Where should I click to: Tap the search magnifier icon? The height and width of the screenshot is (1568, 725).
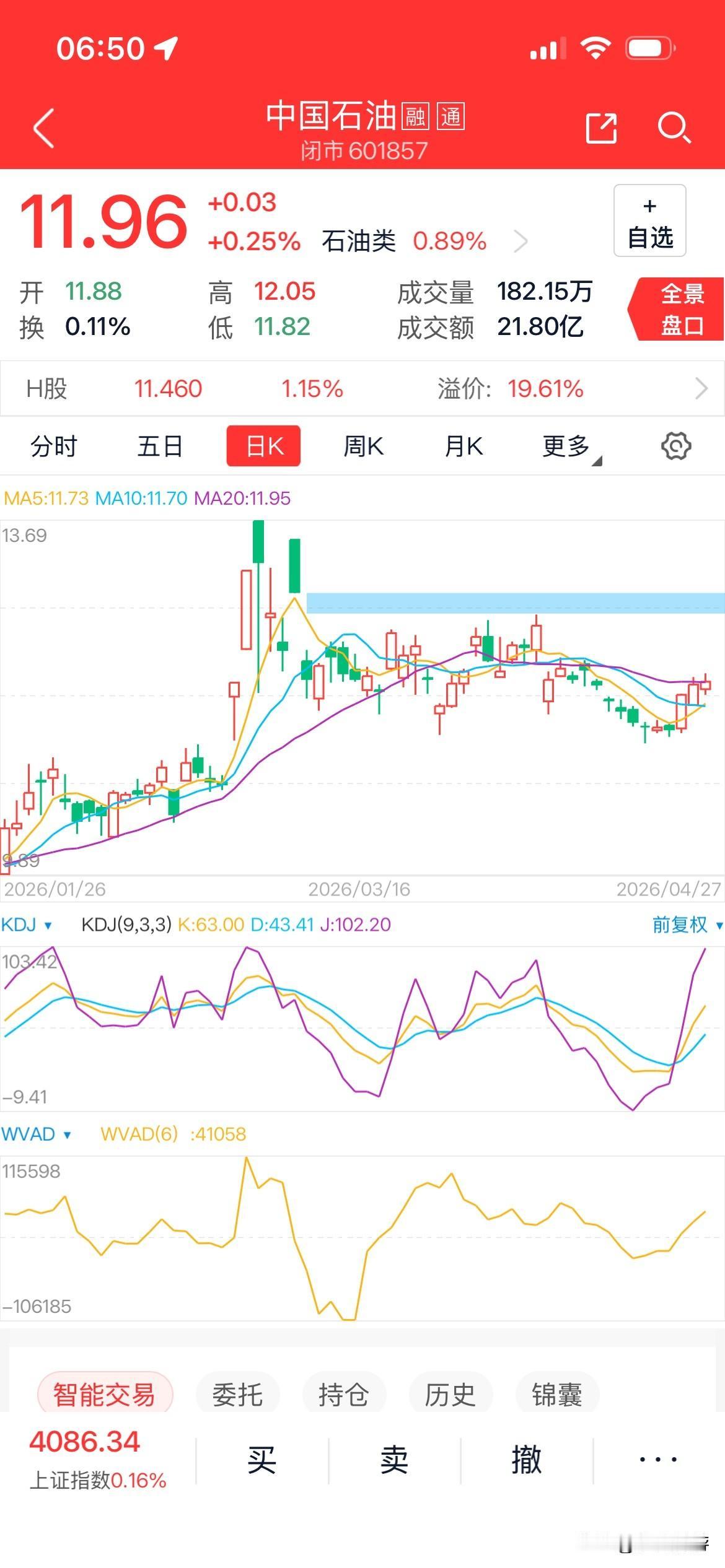pyautogui.click(x=674, y=128)
